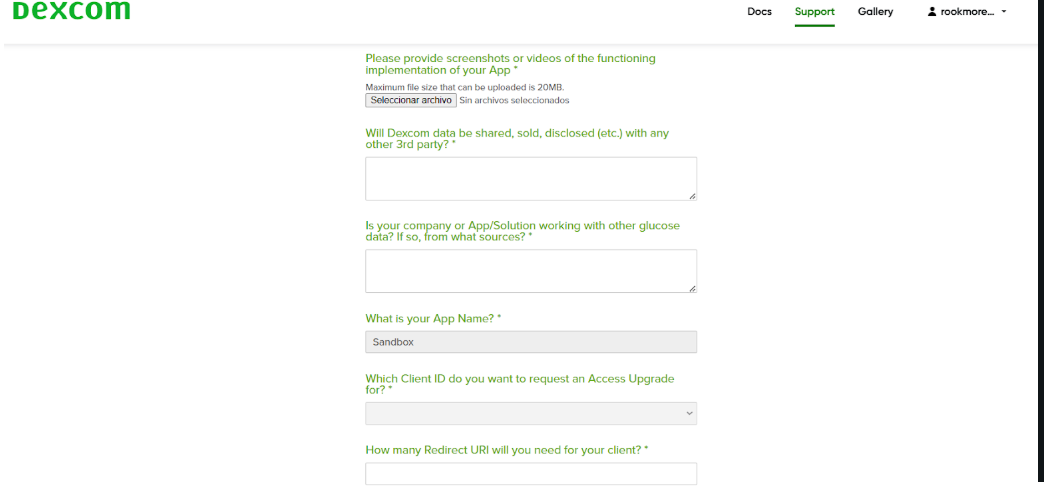
Task: Select the App Name field containing Sandbox
Action: point(530,342)
